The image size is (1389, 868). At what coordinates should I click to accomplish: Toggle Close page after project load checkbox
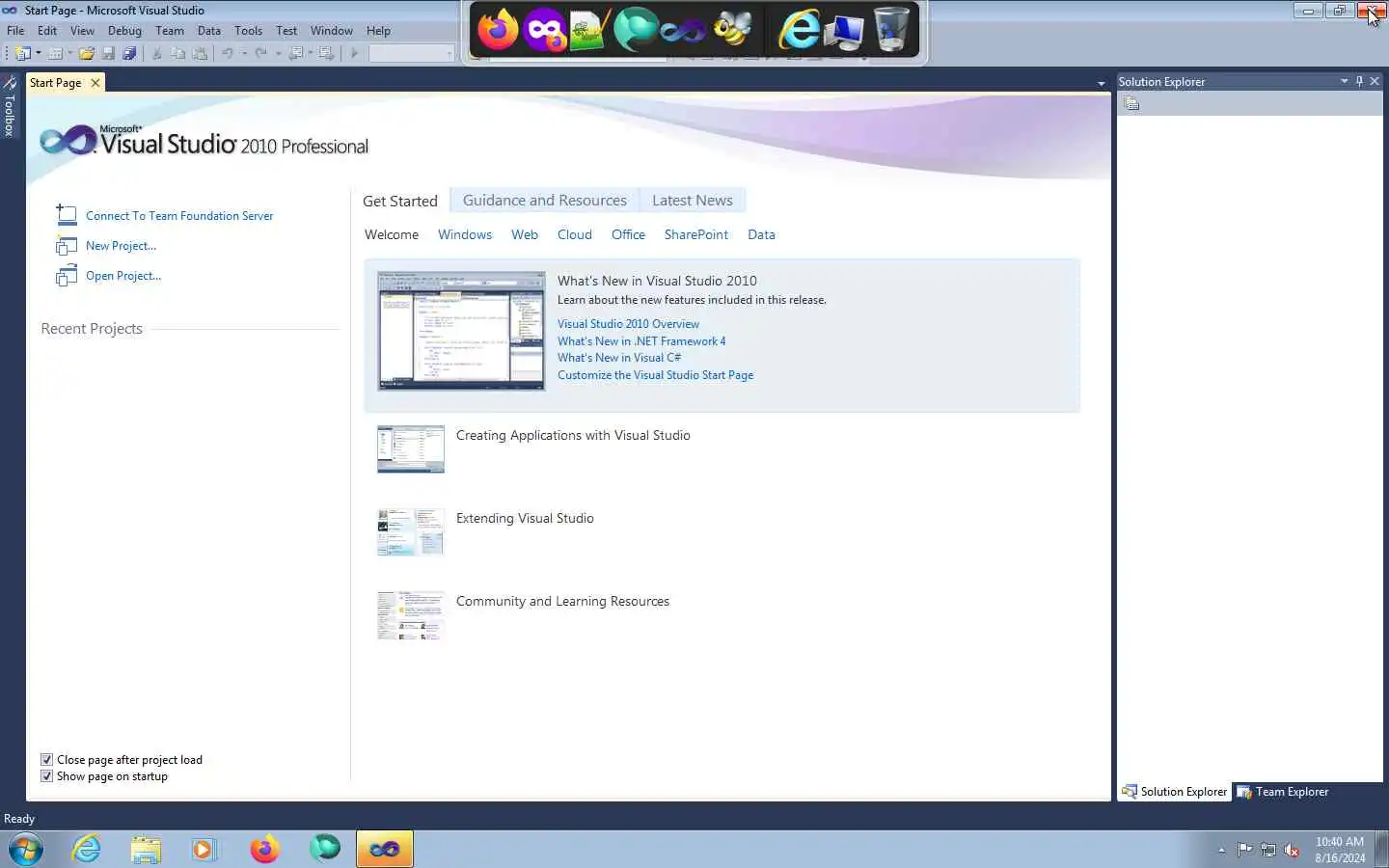click(x=46, y=760)
